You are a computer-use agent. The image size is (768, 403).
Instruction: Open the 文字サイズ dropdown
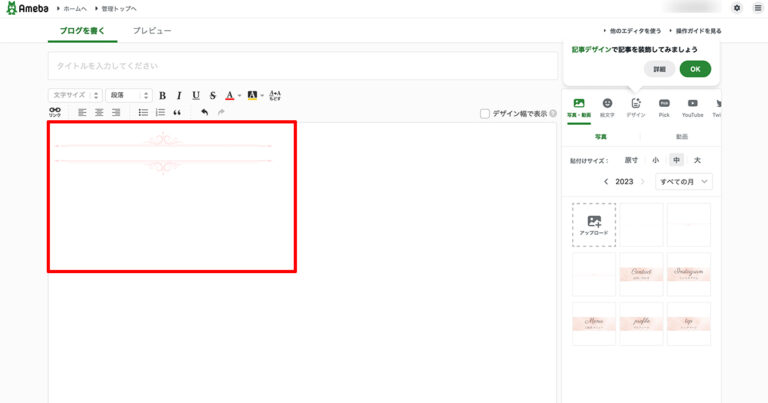click(74, 96)
